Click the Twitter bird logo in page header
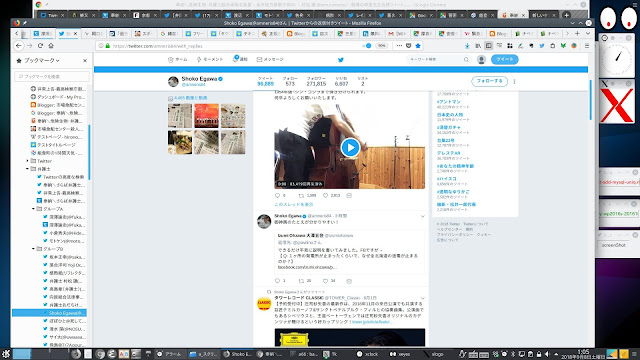640x360 pixels. (x=341, y=60)
